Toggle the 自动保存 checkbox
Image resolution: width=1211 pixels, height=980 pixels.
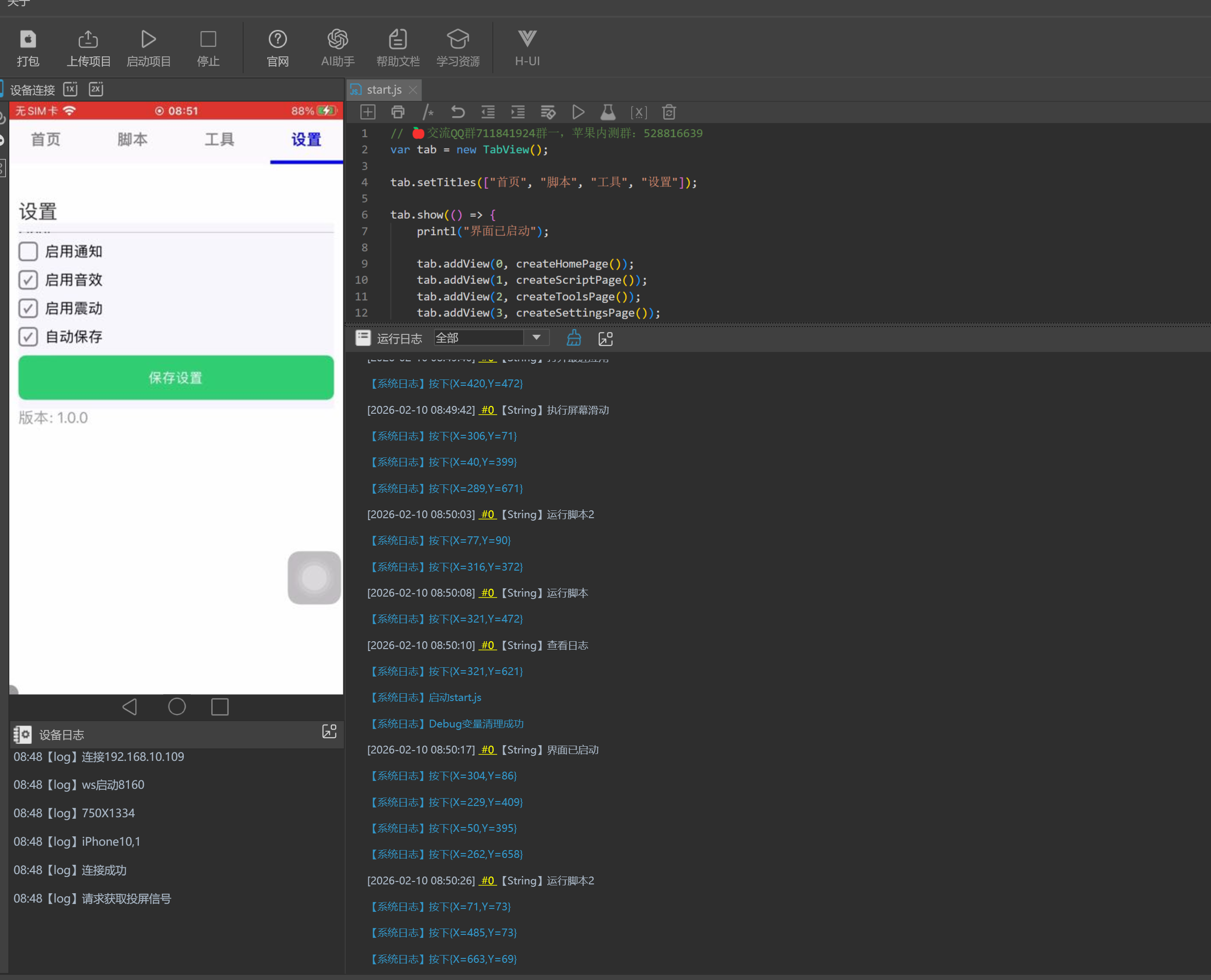(x=28, y=337)
